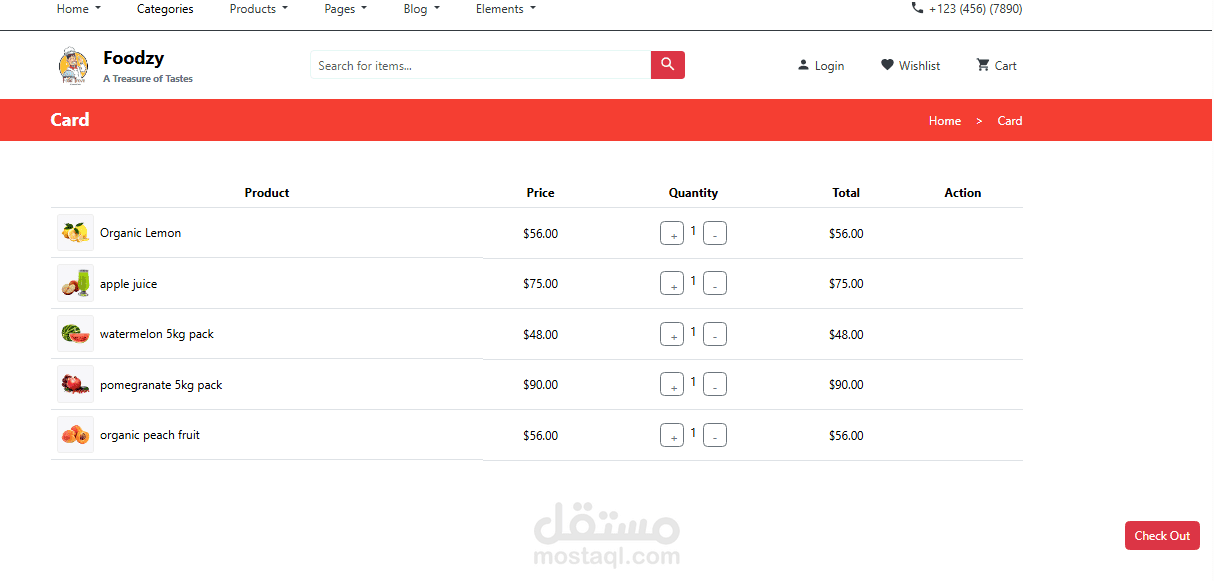
Task: Click the watermelon 5kg pack name
Action: coord(157,334)
